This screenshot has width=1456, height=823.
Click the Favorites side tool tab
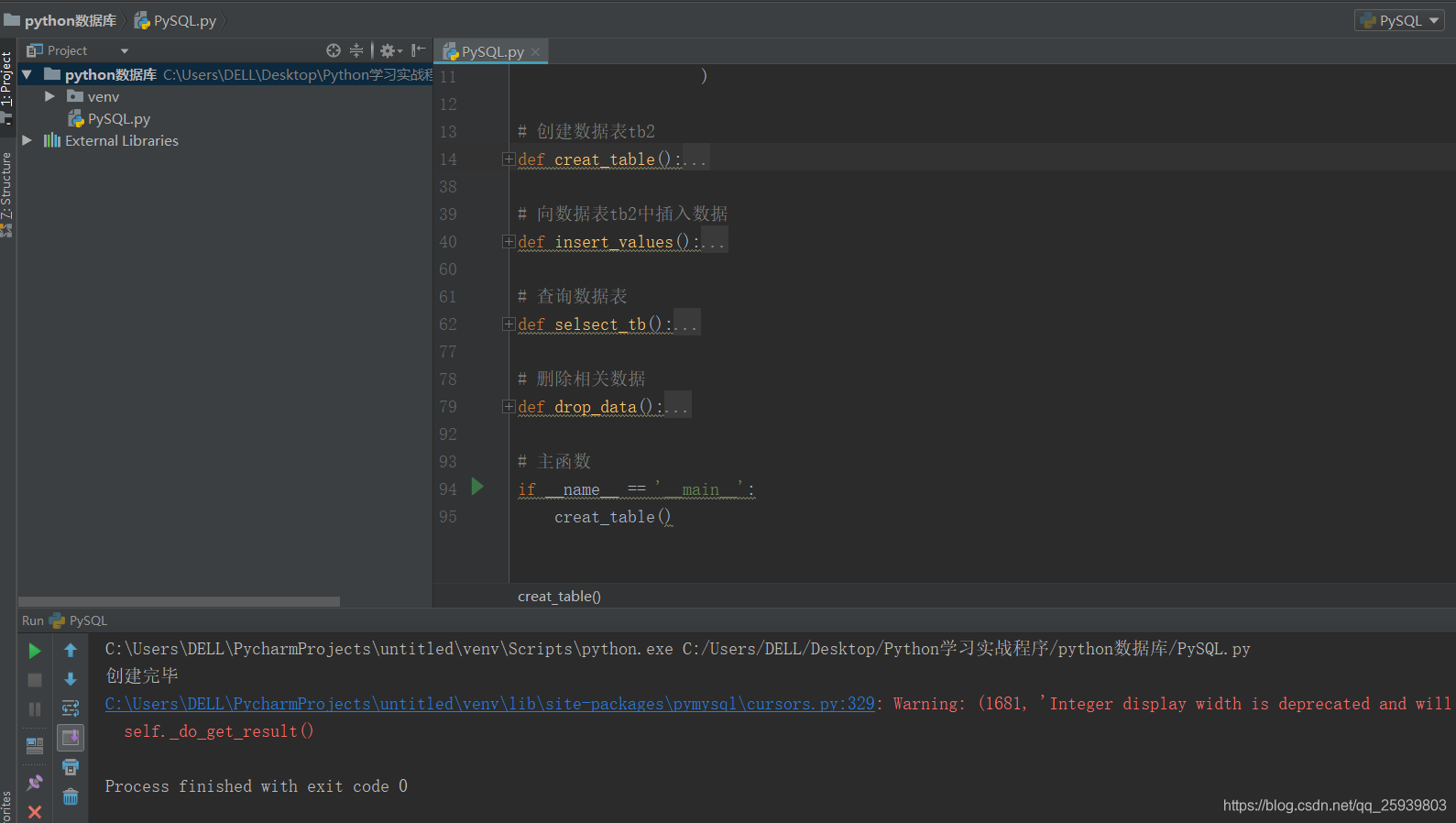pos(7,806)
